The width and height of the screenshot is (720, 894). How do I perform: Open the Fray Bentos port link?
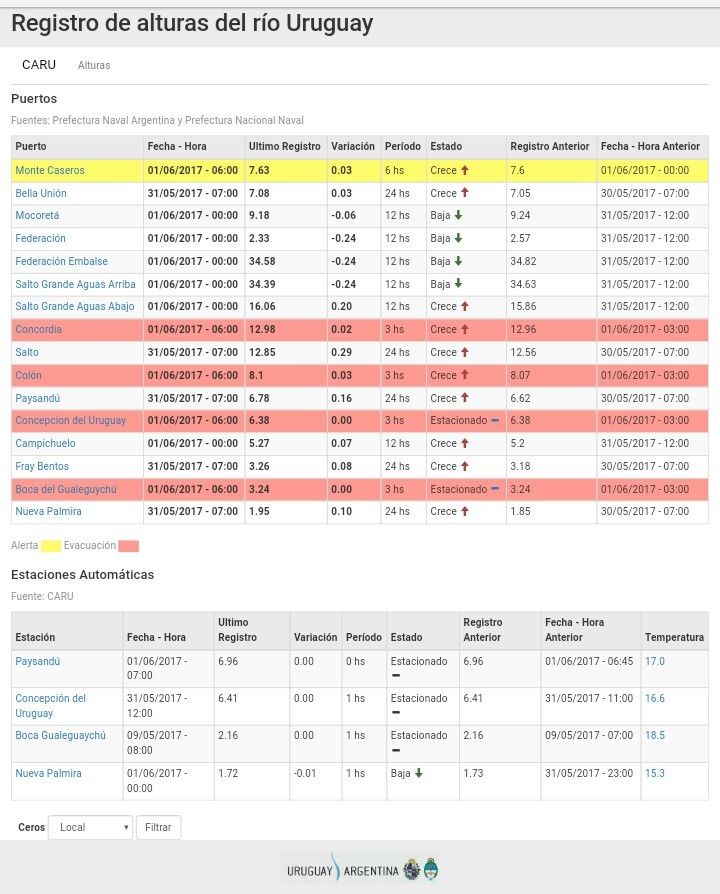(43, 467)
